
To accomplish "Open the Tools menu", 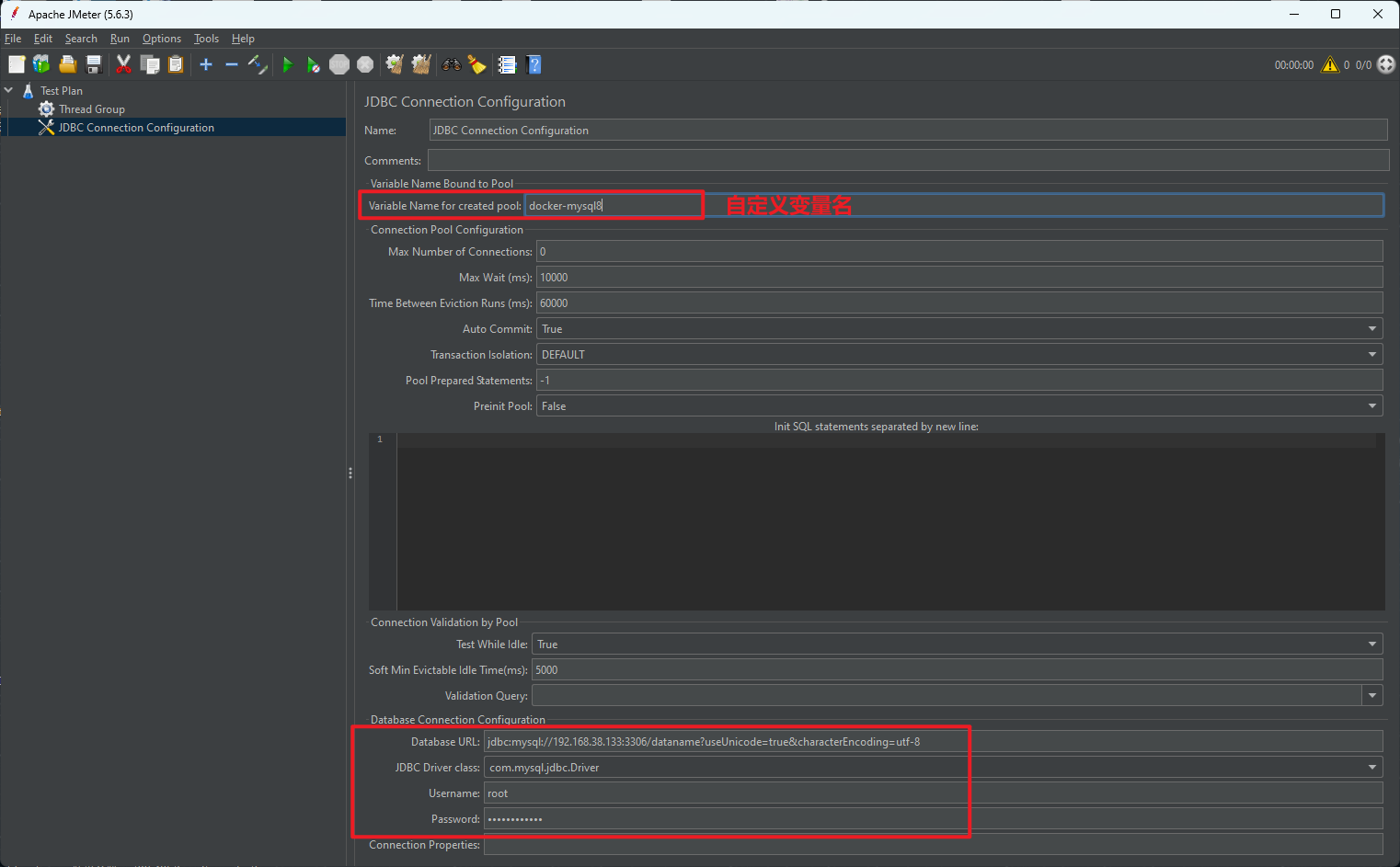I will pos(206,39).
